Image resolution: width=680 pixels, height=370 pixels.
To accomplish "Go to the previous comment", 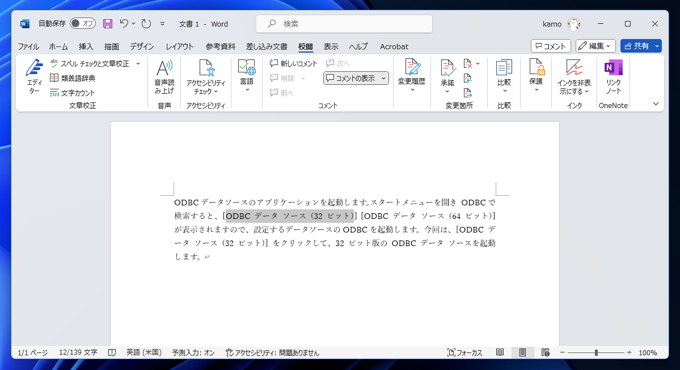I will tap(281, 93).
